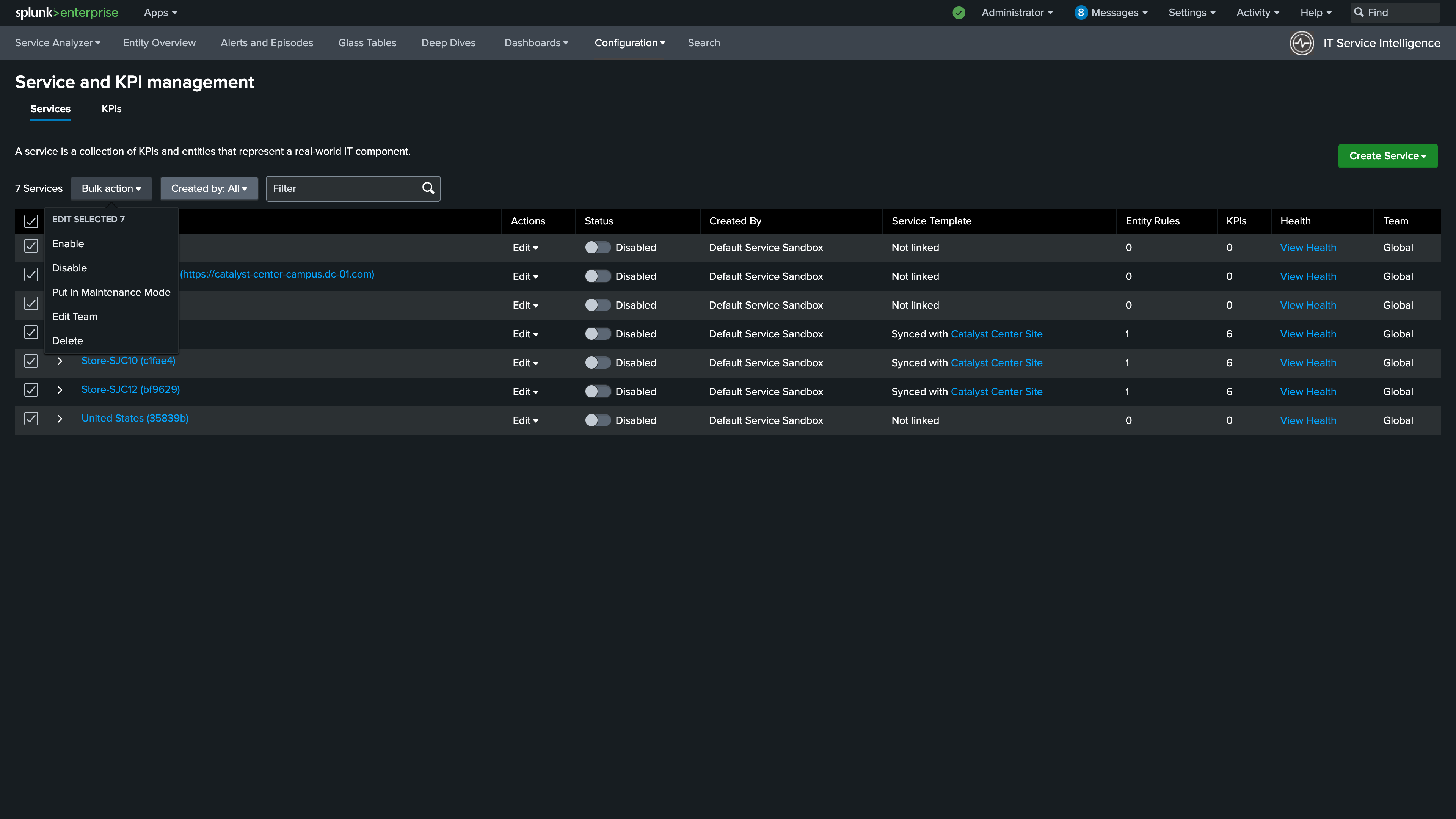The height and width of the screenshot is (819, 1456).
Task: Open the Created by: All filter dropdown
Action: [209, 188]
